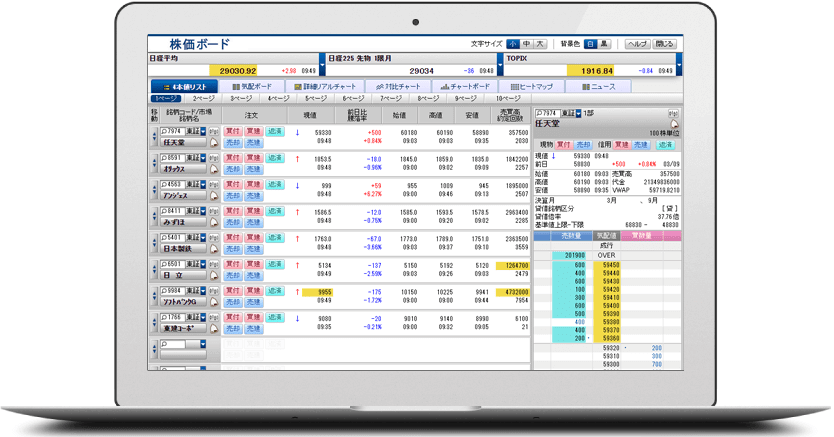
Task: Click the small info icon in detail panel header
Action: tap(673, 114)
